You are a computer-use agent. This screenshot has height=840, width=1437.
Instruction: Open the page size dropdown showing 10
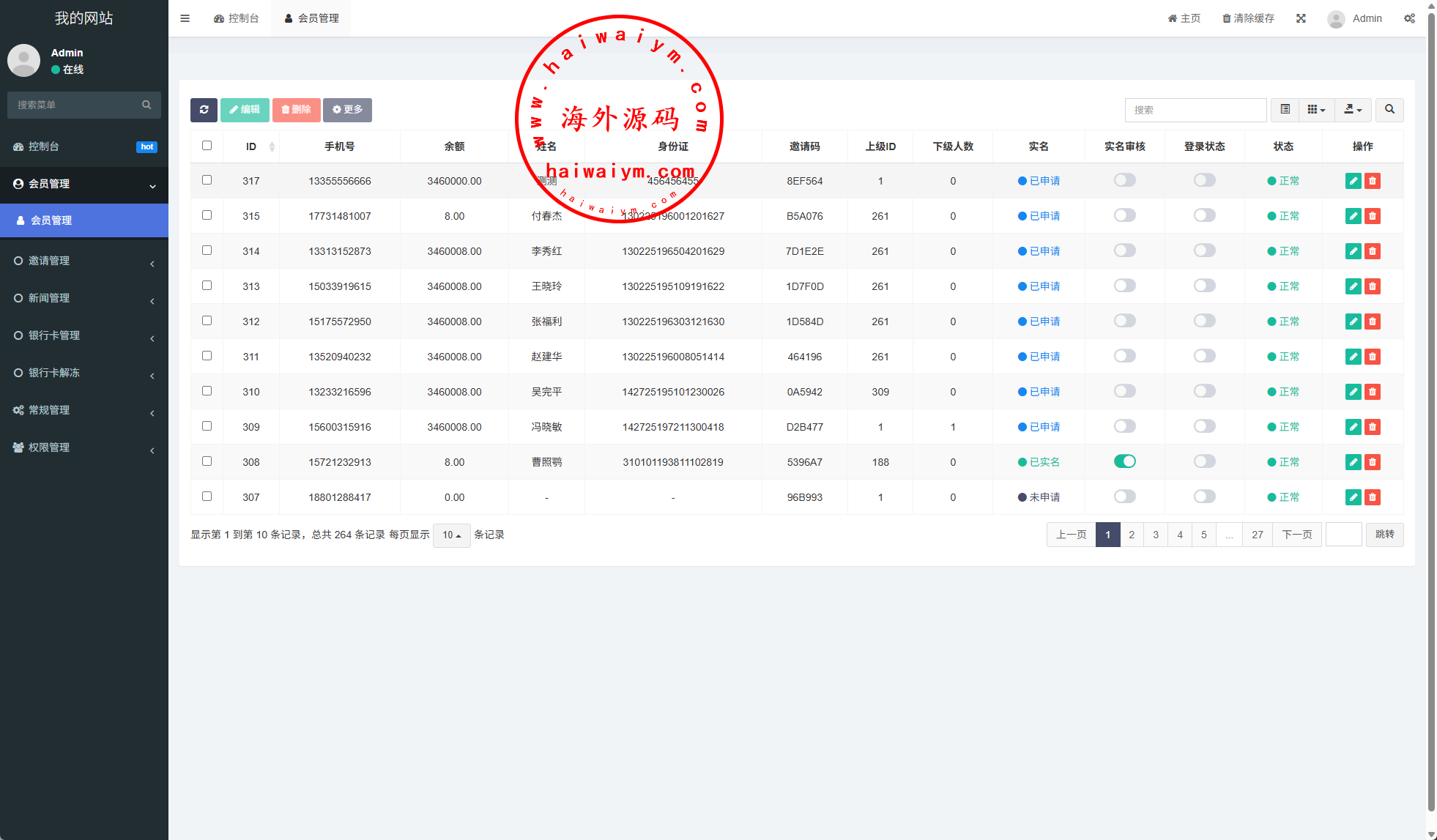[451, 535]
